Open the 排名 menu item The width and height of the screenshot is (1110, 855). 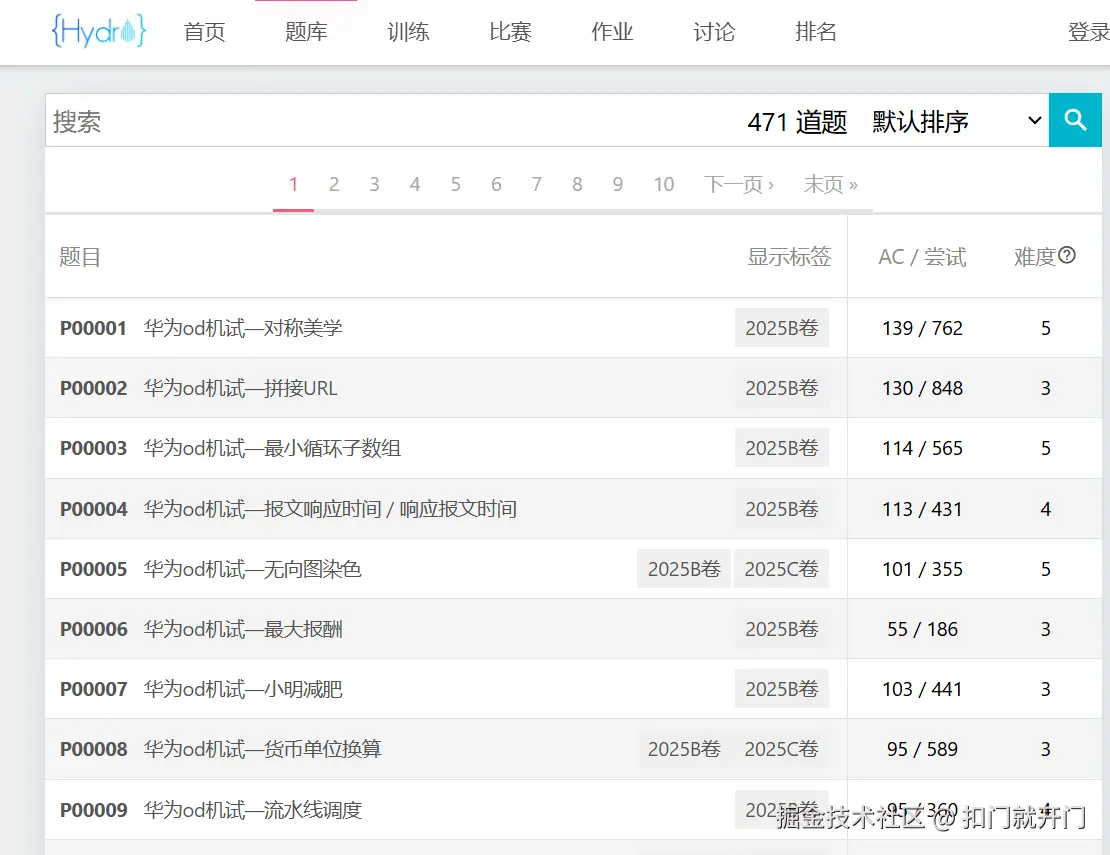pyautogui.click(x=815, y=31)
